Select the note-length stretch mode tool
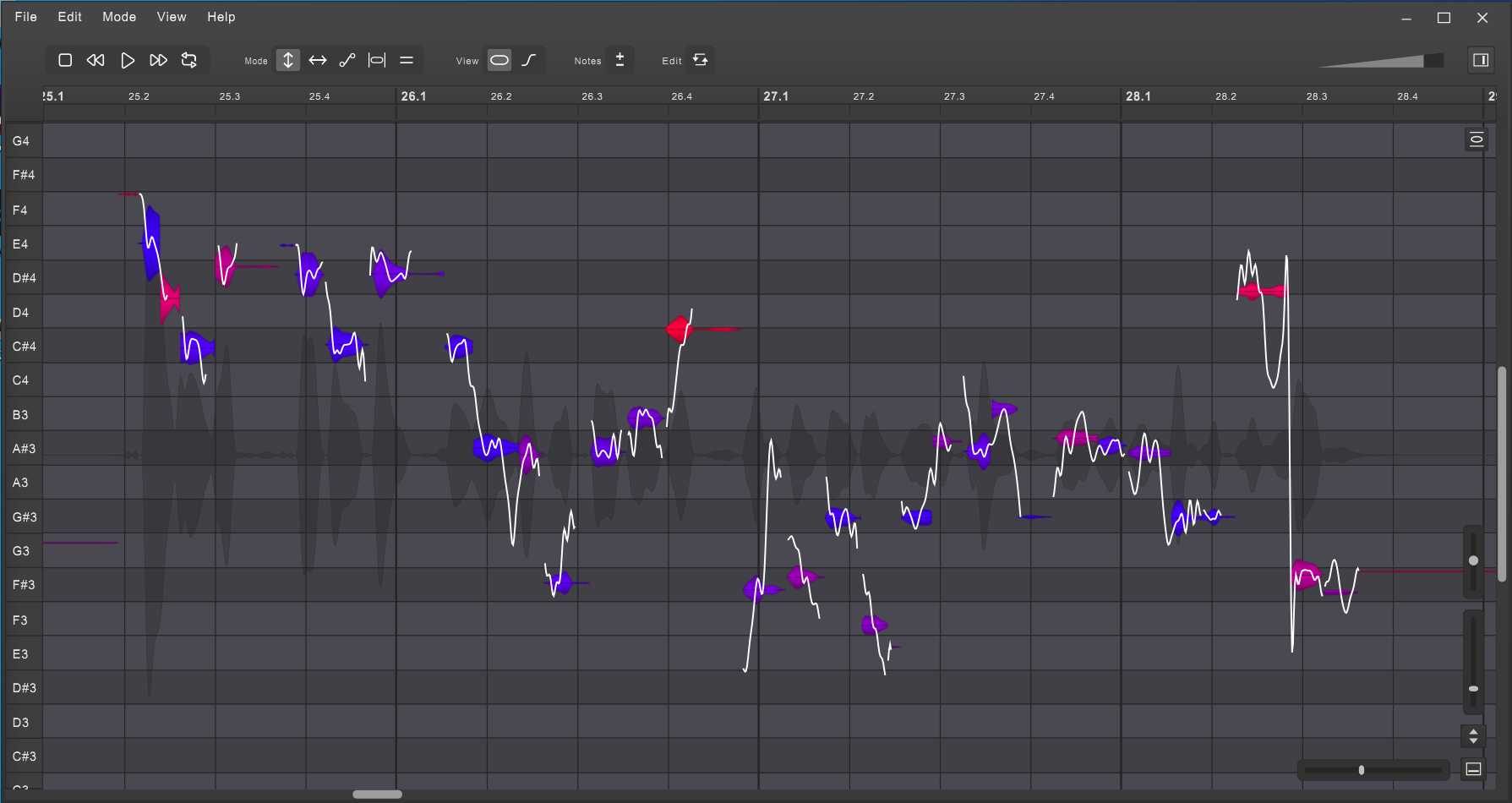1512x803 pixels. point(377,60)
